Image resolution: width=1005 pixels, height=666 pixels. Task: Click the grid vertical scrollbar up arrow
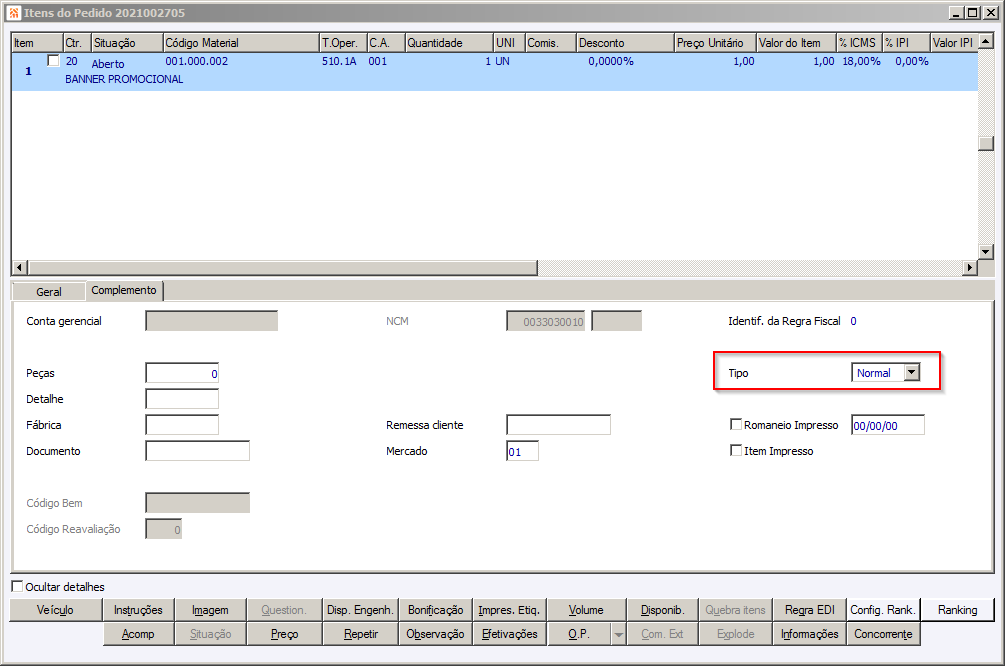pyautogui.click(x=986, y=42)
